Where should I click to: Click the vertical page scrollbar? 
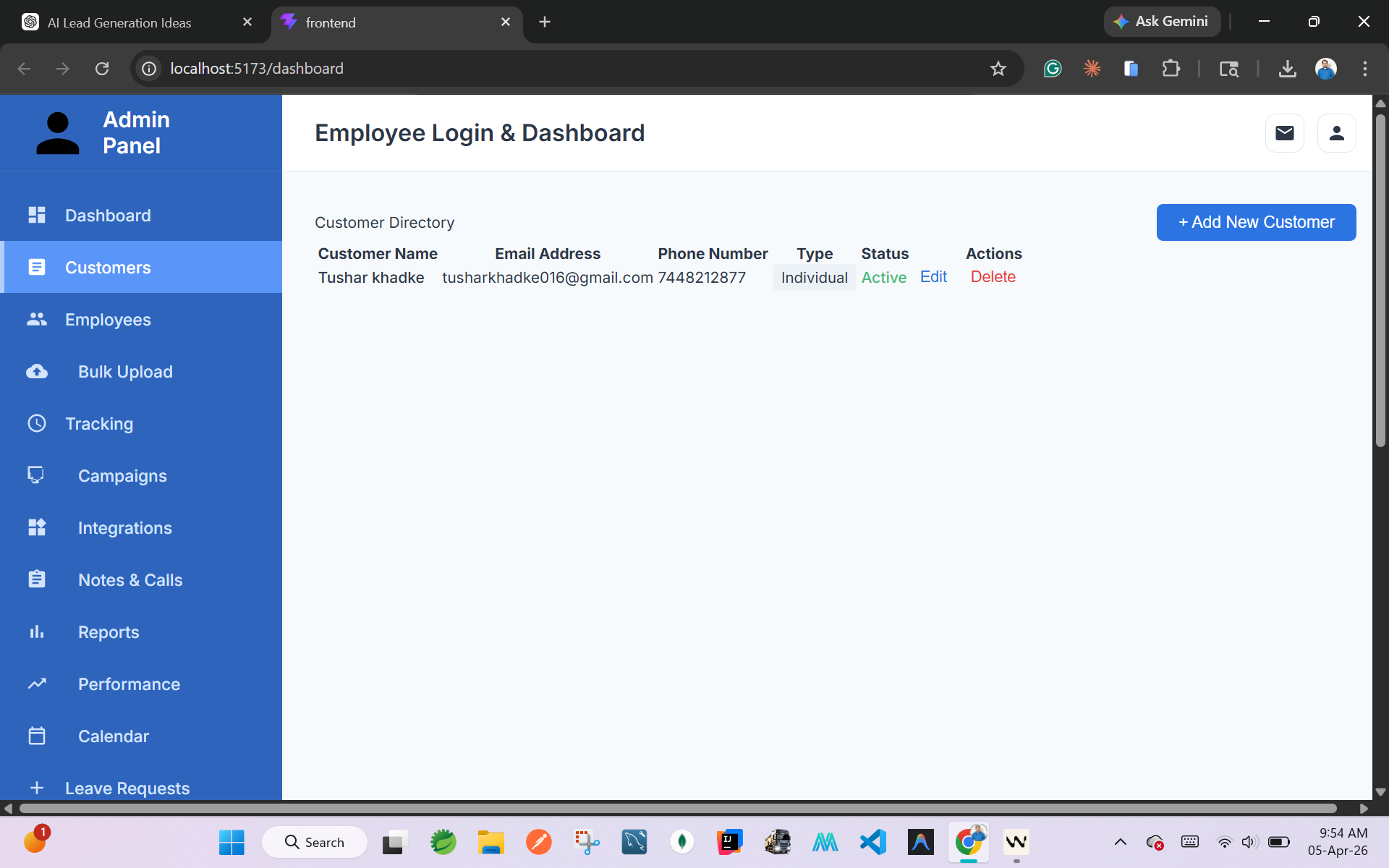[x=1380, y=281]
